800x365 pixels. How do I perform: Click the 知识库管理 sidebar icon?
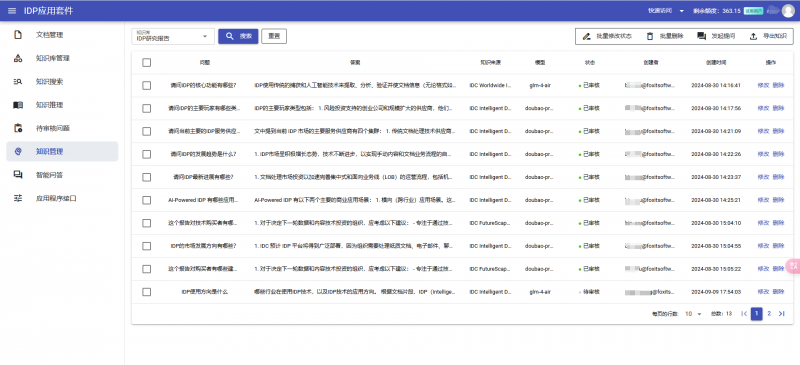[18, 58]
